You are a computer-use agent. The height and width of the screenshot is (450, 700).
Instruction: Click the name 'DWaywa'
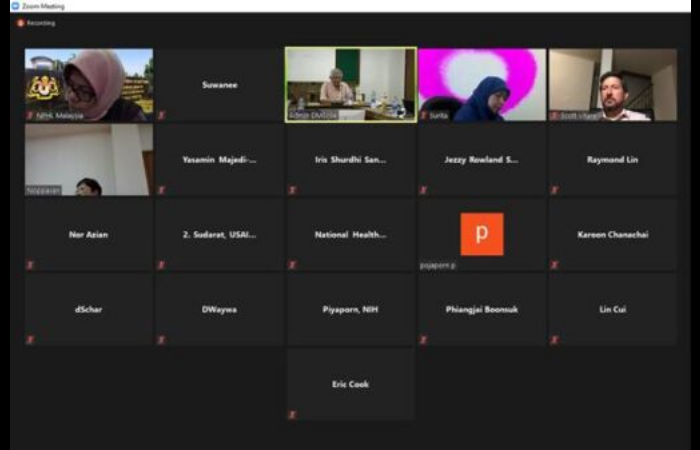[219, 309]
